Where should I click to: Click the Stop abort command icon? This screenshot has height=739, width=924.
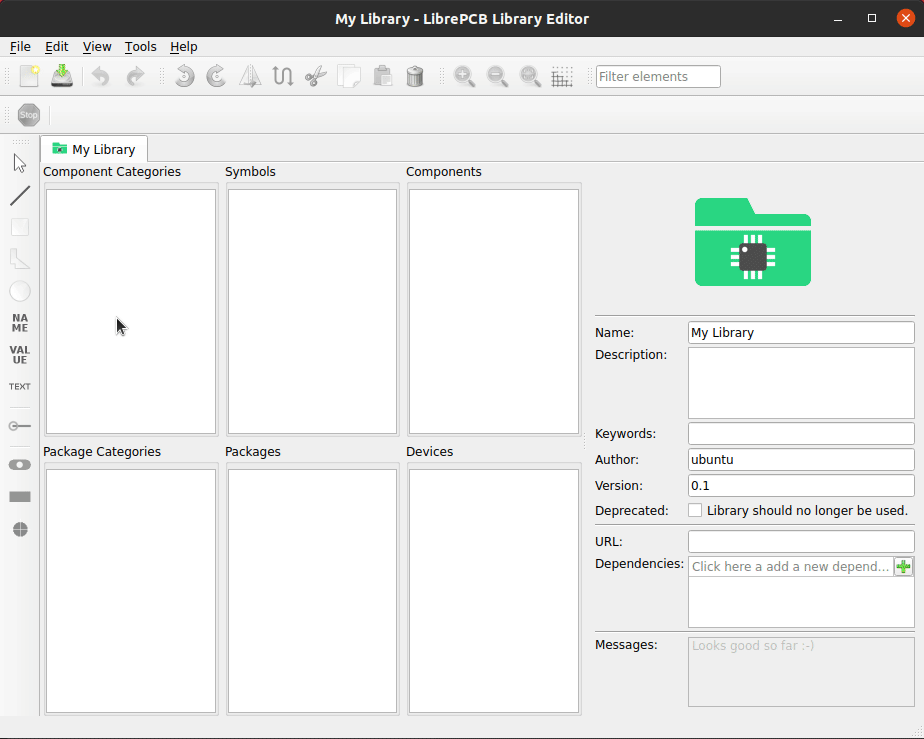coord(29,114)
